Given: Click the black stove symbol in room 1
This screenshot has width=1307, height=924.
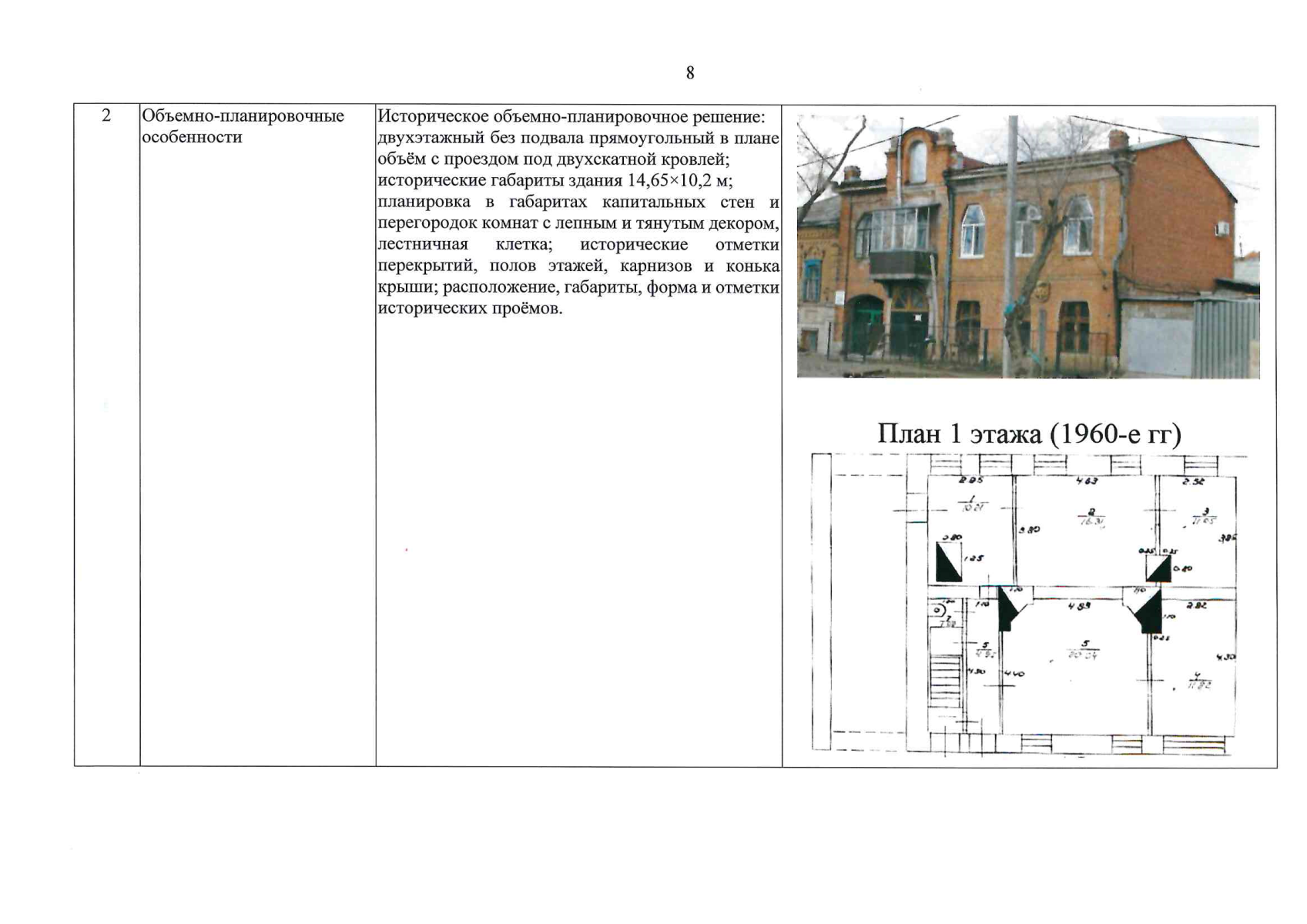Looking at the screenshot, I should click(x=948, y=561).
